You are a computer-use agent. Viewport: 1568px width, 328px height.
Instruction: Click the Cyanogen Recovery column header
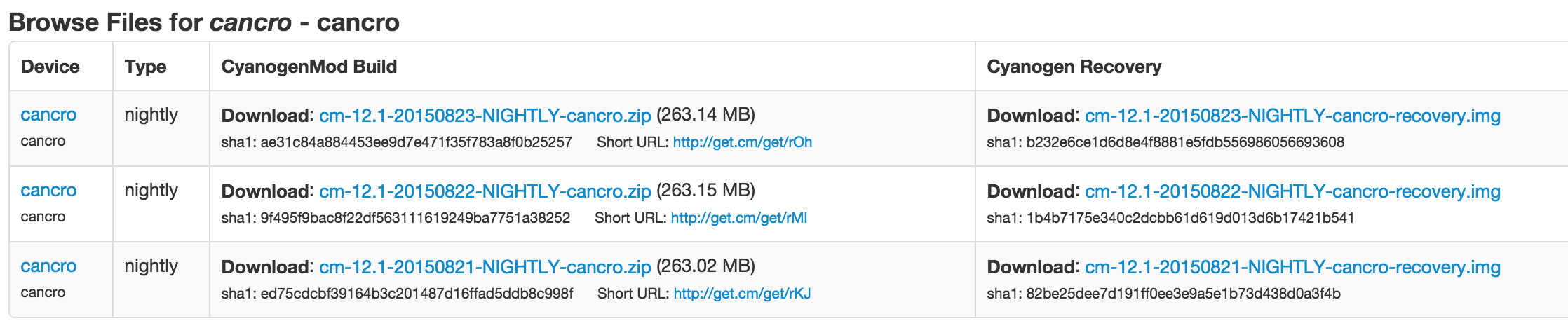tap(1074, 67)
